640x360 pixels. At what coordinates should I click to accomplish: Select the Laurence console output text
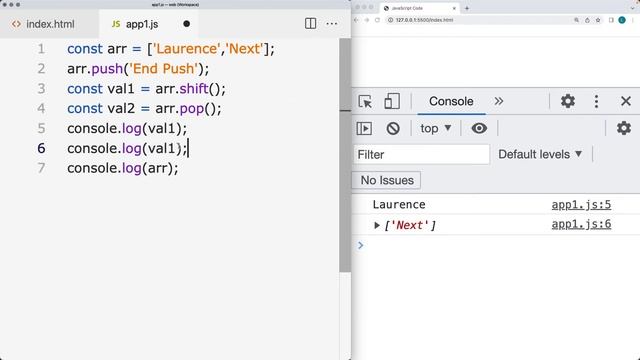399,204
